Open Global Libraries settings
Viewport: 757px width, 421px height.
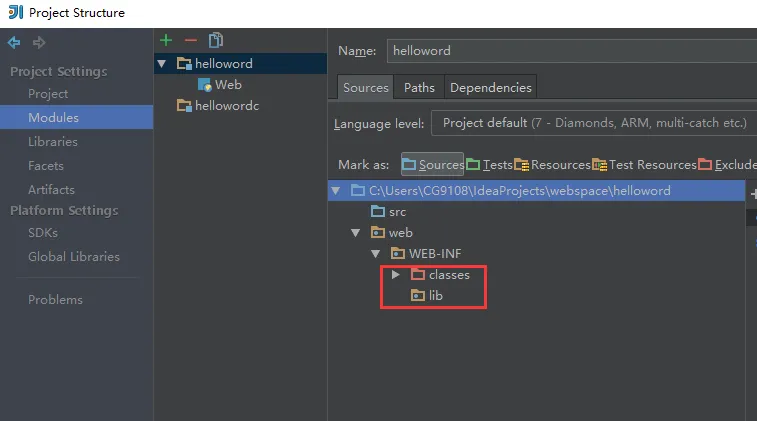74,256
